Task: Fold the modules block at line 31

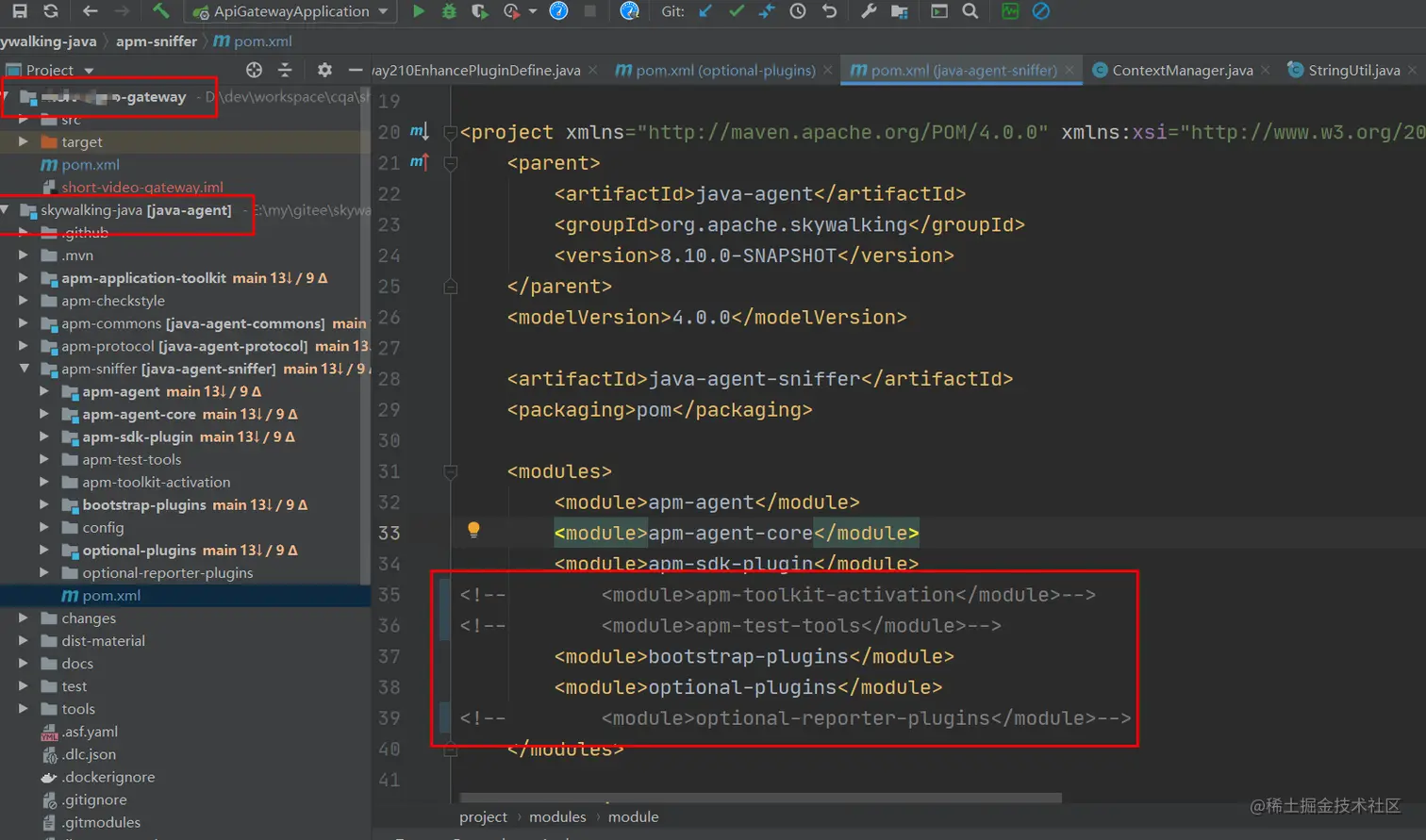Action: [x=451, y=471]
